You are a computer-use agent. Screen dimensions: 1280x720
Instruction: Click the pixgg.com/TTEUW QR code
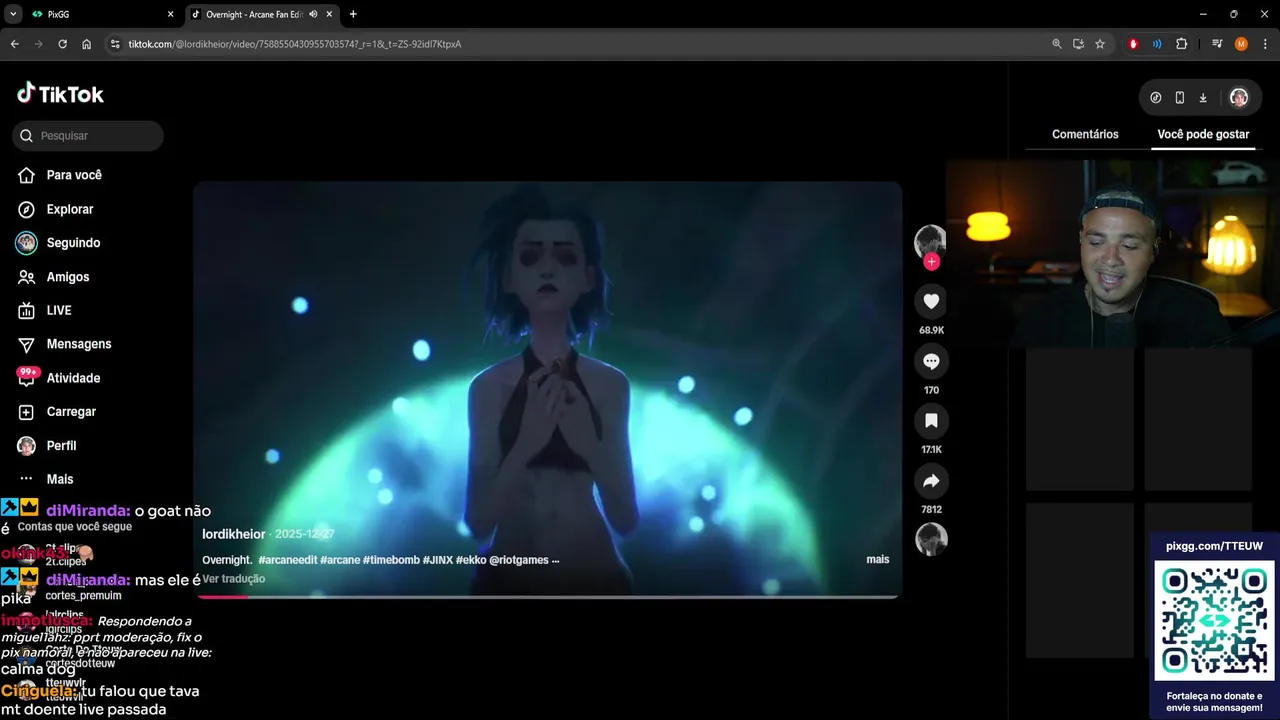[x=1214, y=620]
